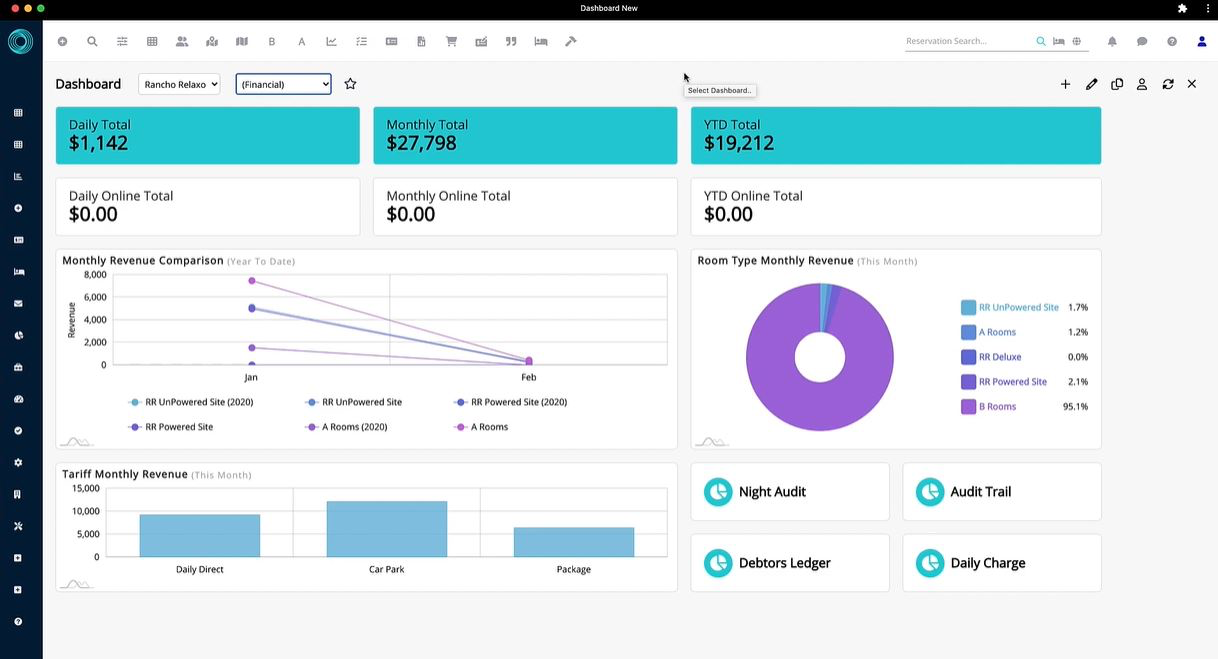This screenshot has height=659, width=1218.
Task: Open help via the question mark icon
Action: pos(1171,41)
